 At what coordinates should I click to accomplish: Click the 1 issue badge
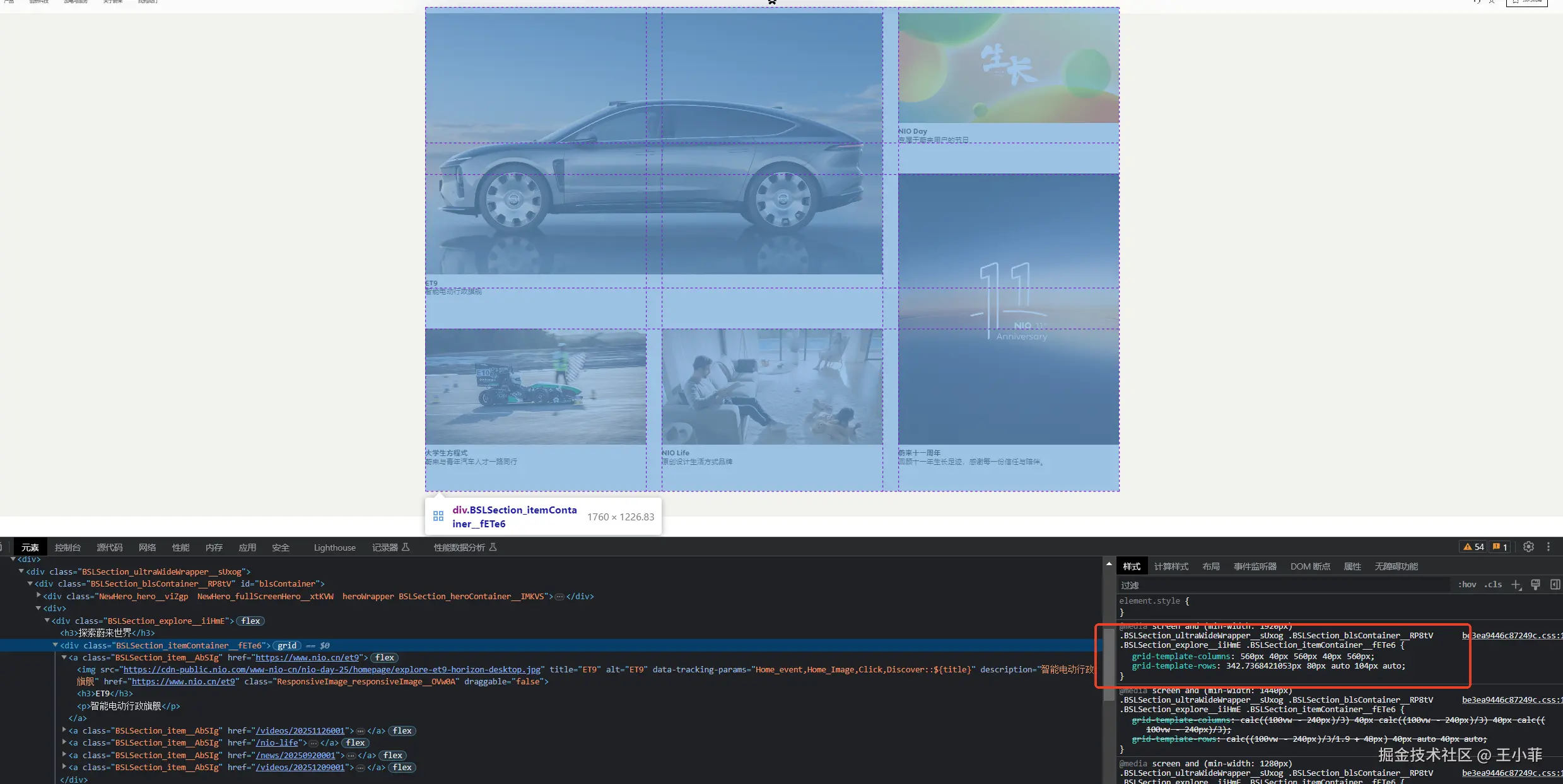[1501, 547]
